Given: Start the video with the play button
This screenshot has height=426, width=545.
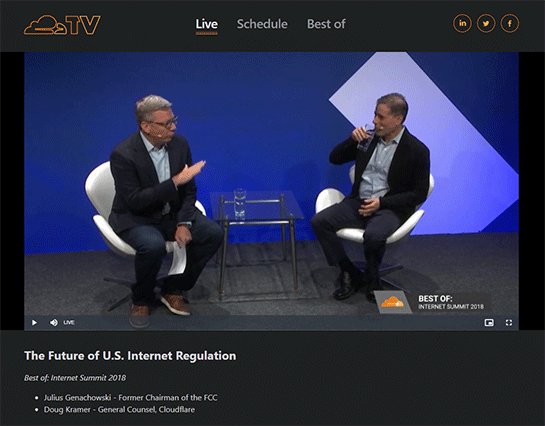Looking at the screenshot, I should [x=34, y=322].
